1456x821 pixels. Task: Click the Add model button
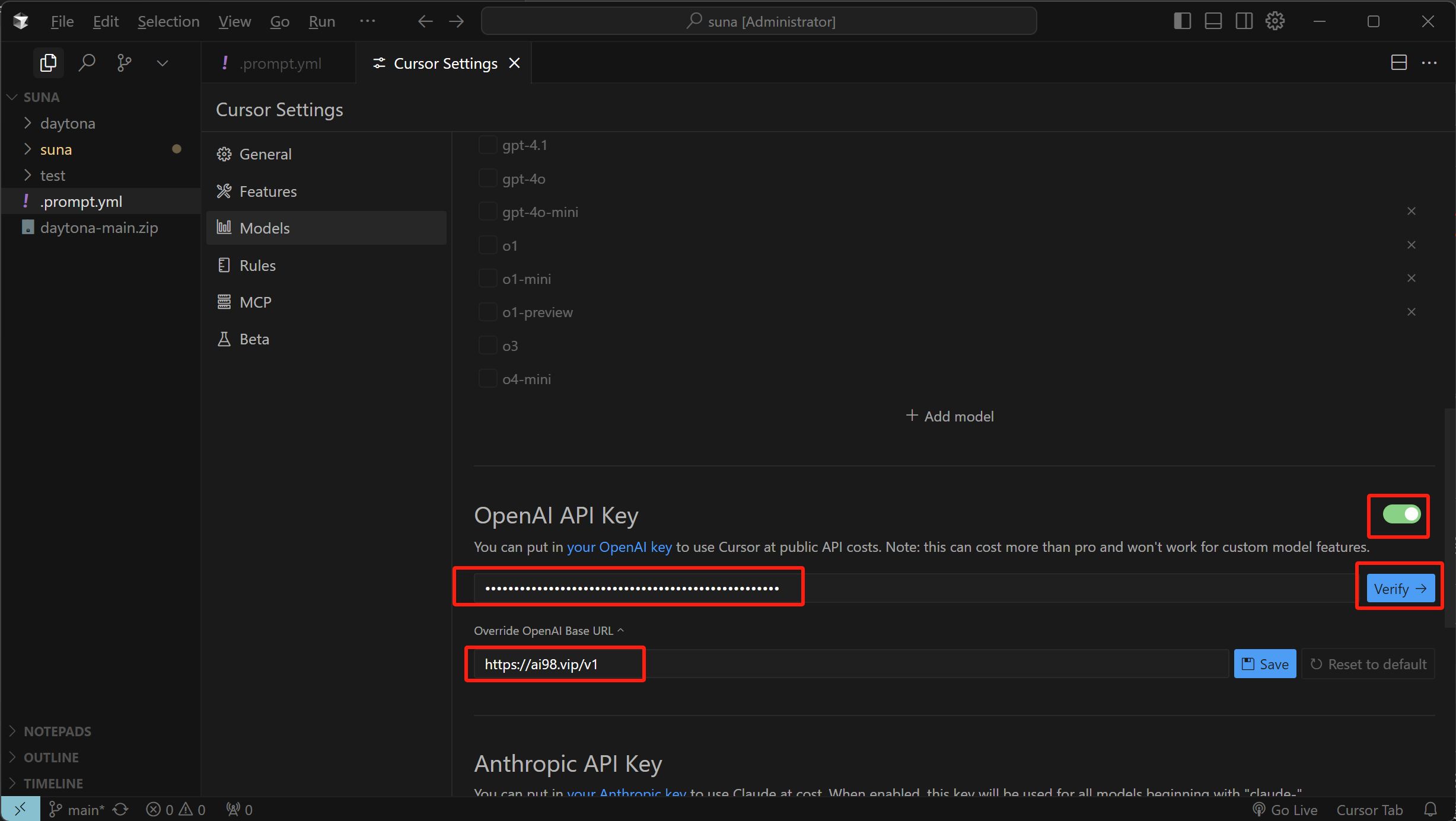[950, 416]
